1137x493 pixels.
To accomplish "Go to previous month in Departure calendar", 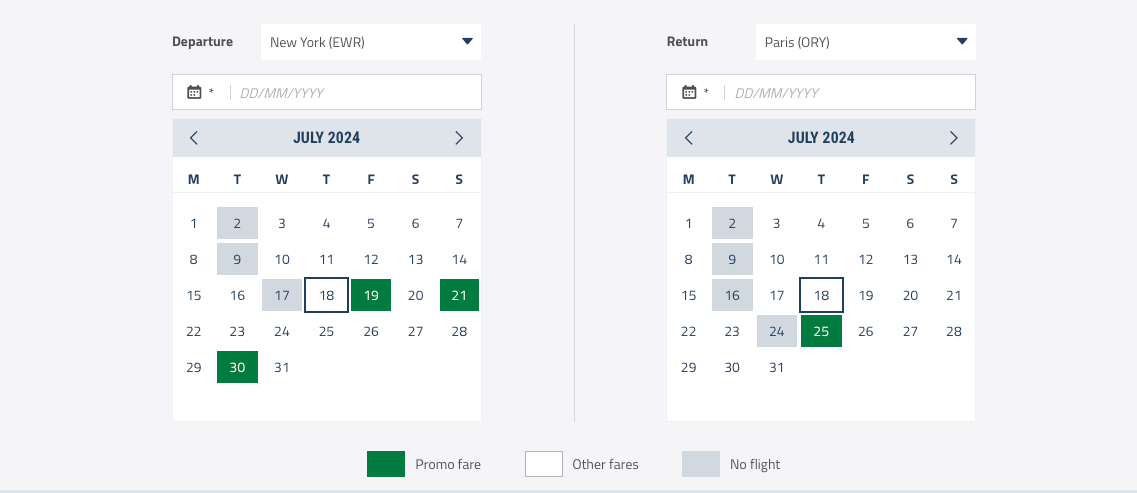I will point(194,138).
